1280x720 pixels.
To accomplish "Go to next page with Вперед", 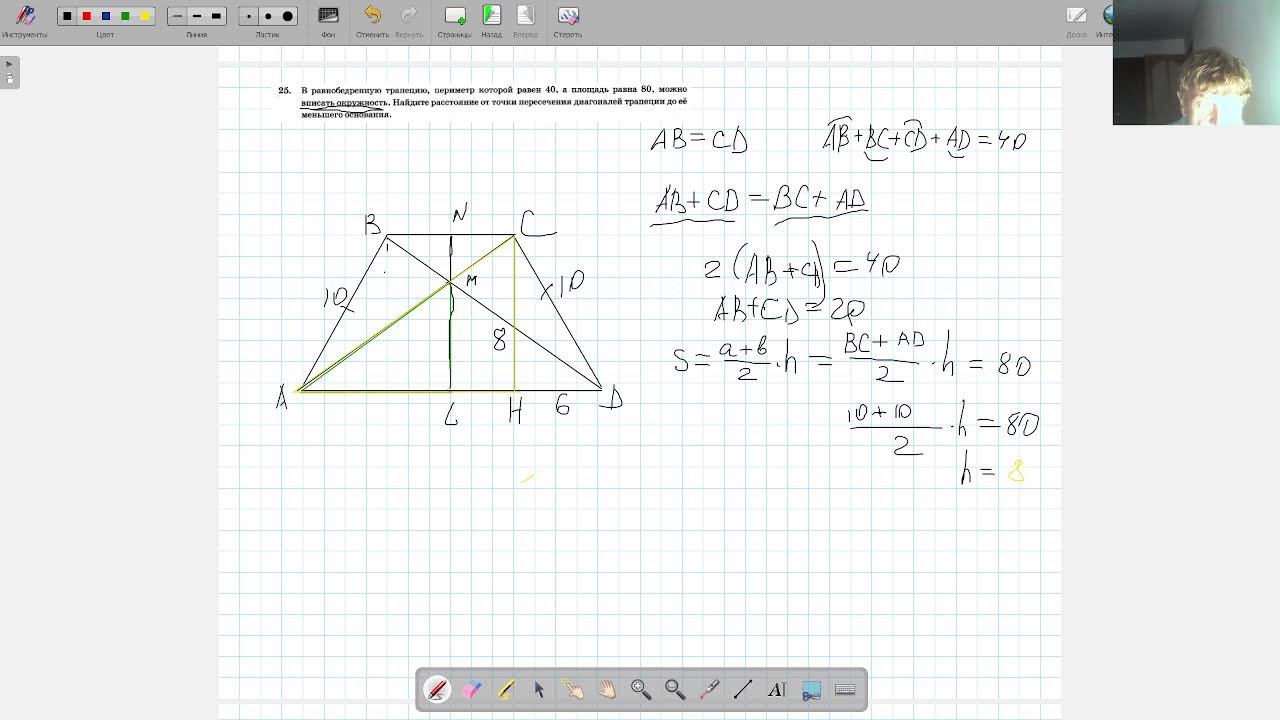I will (525, 20).
